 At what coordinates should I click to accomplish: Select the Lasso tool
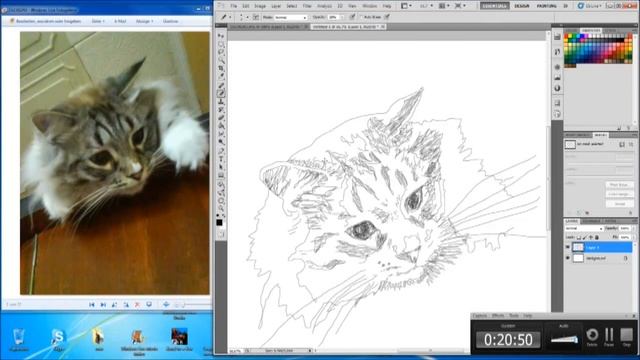[x=221, y=53]
